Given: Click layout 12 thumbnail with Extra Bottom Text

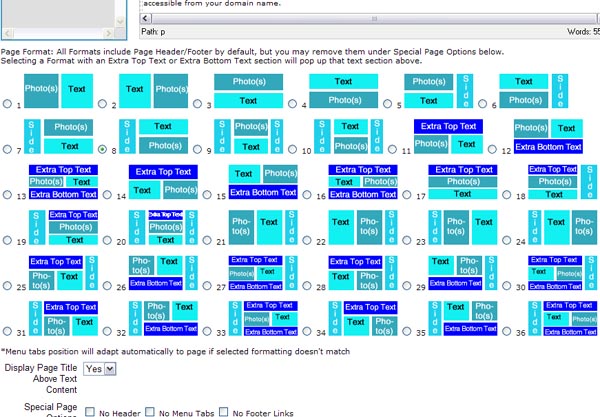Looking at the screenshot, I should [x=548, y=137].
